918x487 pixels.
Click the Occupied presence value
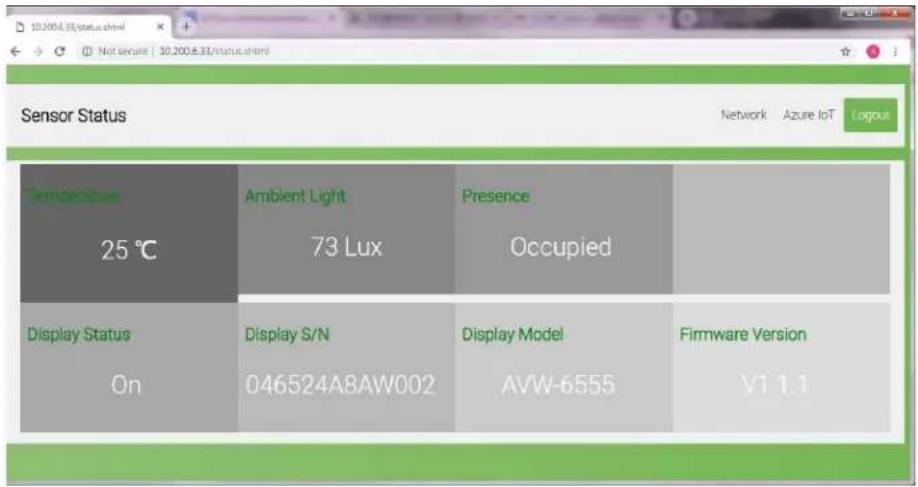[x=561, y=247]
